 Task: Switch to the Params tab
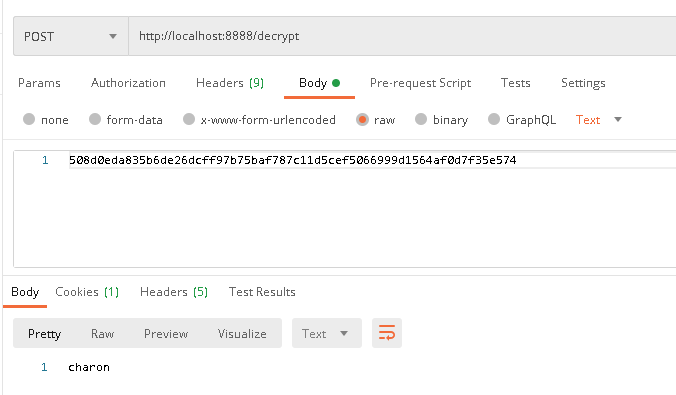39,83
